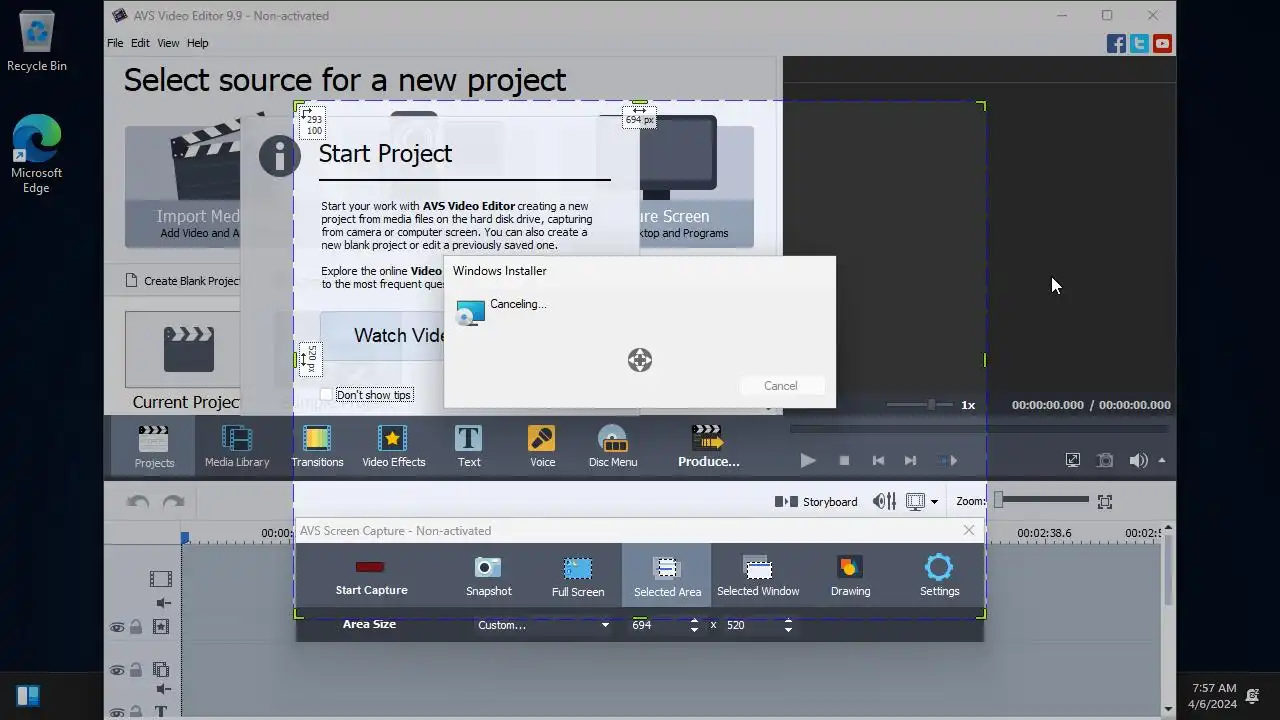The image size is (1280, 720).
Task: Open the Help menu
Action: [x=198, y=43]
